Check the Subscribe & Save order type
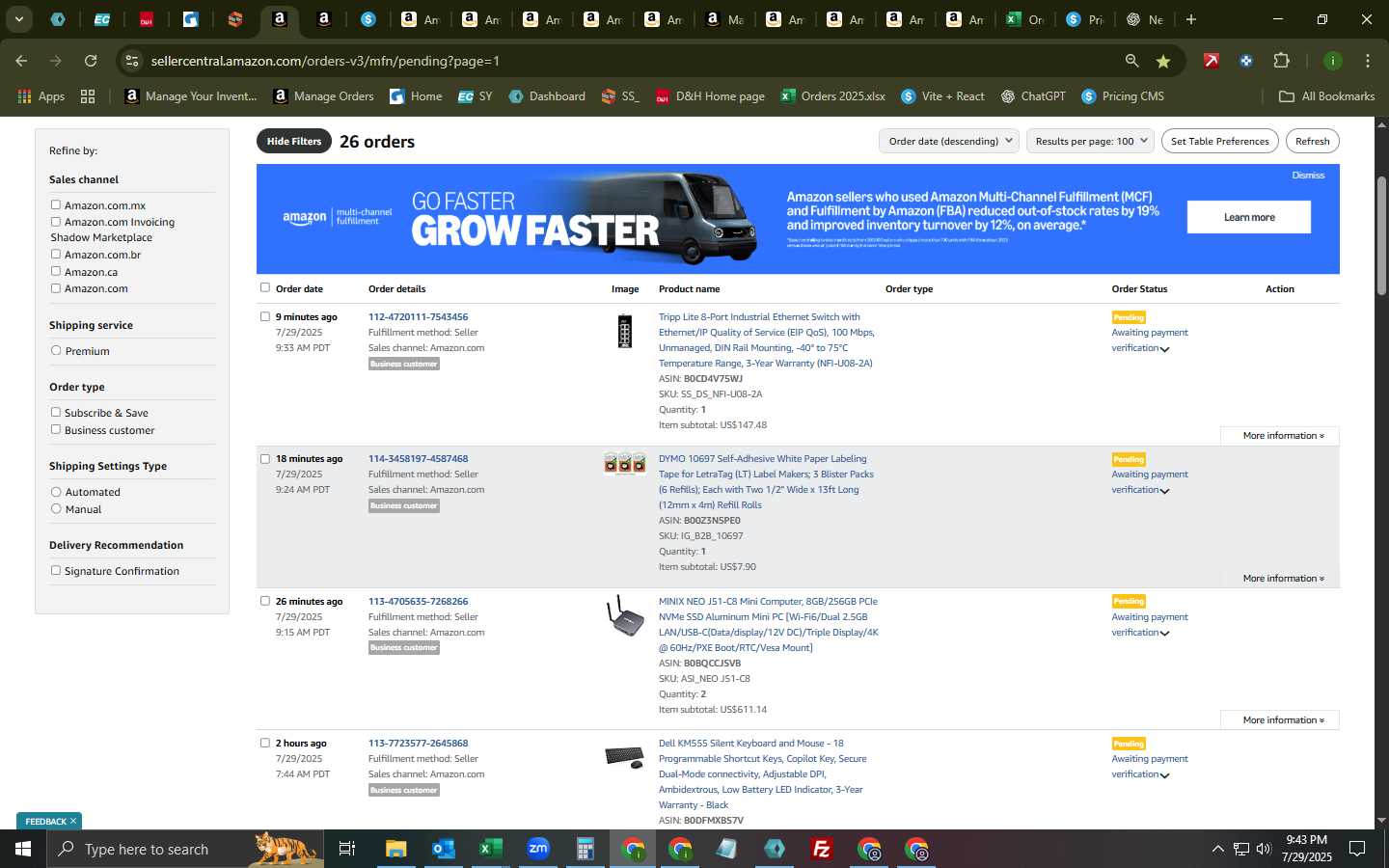1389x868 pixels. pyautogui.click(x=56, y=412)
